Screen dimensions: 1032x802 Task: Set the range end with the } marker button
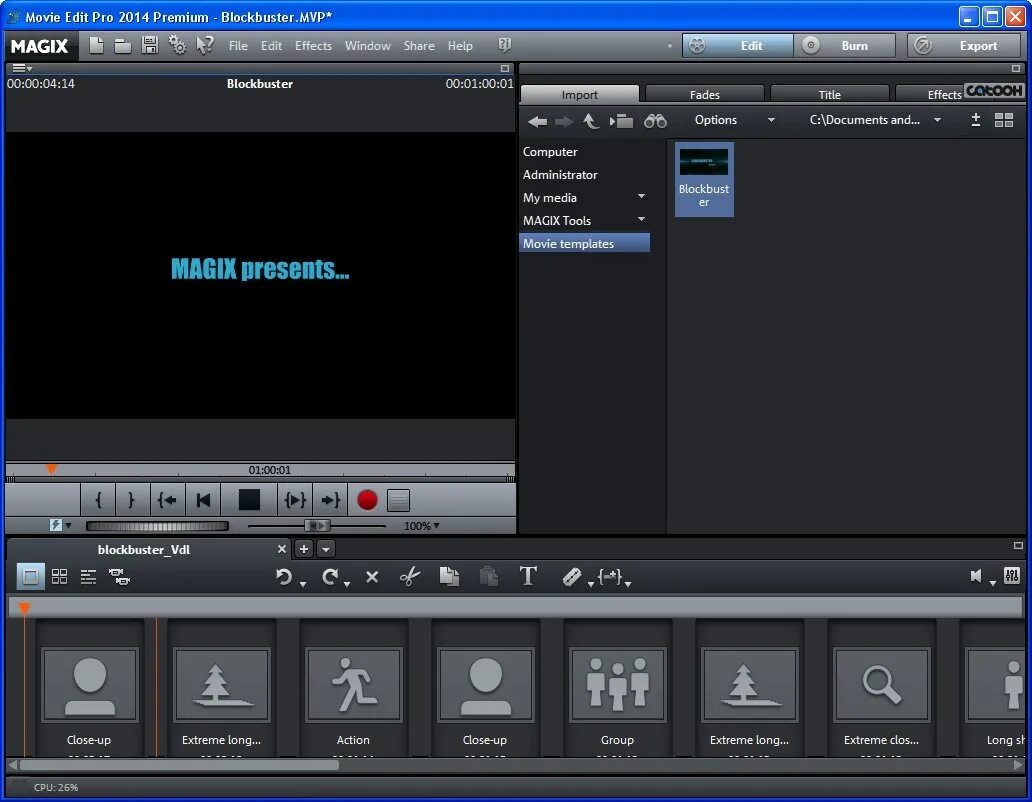132,500
